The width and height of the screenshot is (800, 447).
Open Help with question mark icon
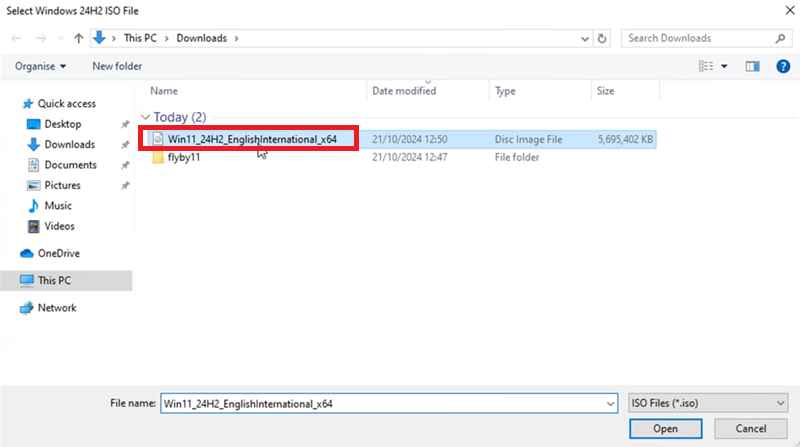(783, 66)
